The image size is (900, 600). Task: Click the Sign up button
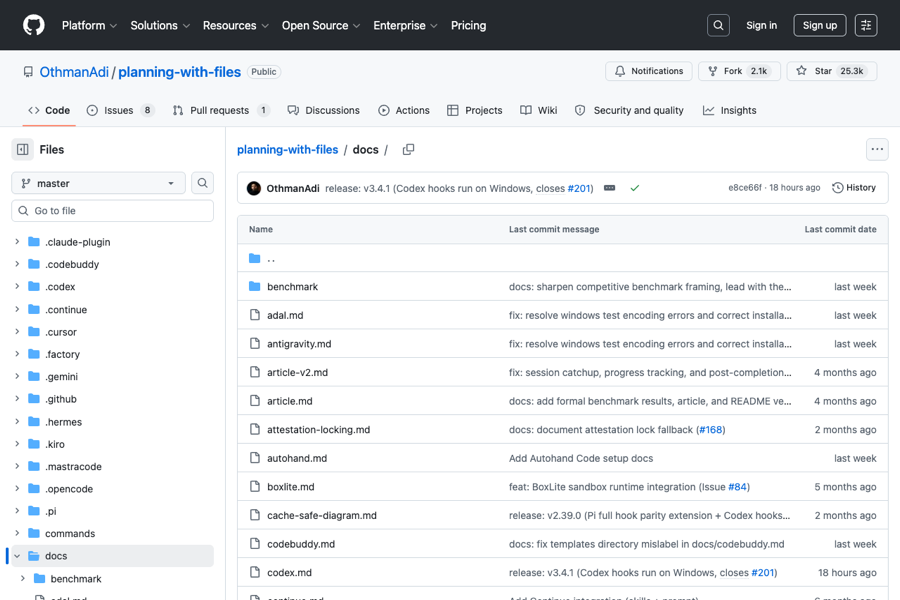coord(820,25)
